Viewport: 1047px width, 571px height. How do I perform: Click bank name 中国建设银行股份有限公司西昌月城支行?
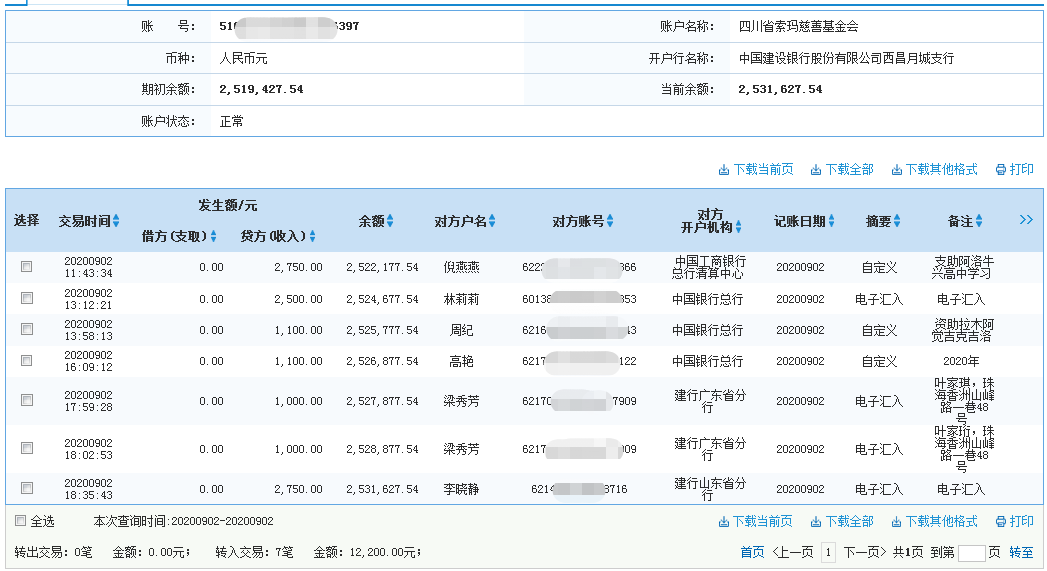click(x=846, y=58)
